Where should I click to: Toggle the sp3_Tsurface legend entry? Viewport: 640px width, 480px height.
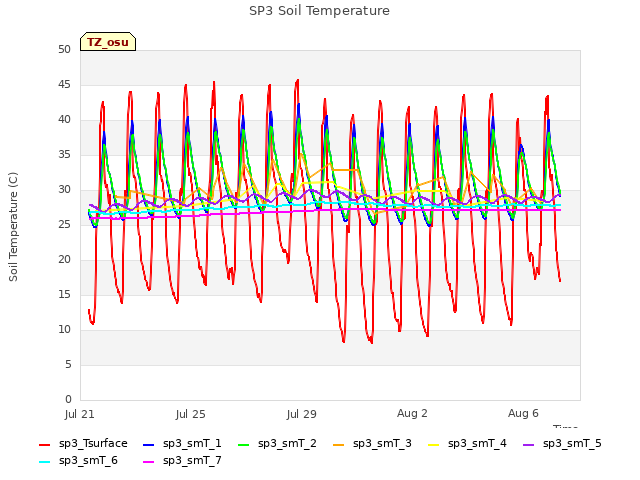[x=83, y=443]
